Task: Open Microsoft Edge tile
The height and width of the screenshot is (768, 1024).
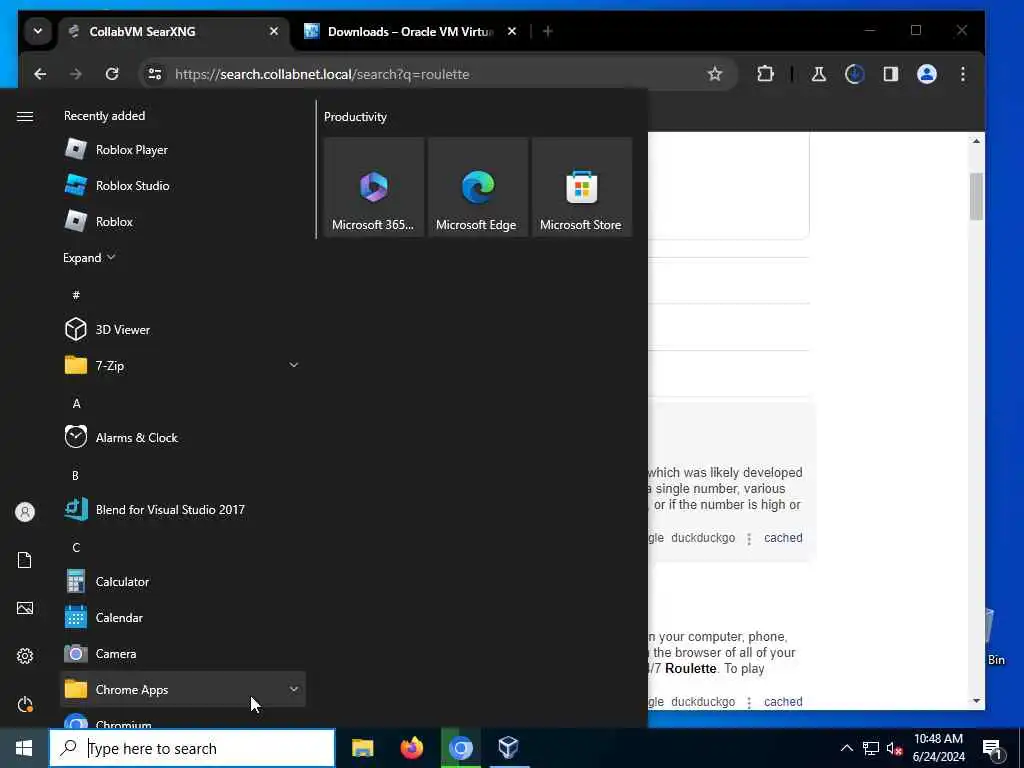Action: point(477,187)
